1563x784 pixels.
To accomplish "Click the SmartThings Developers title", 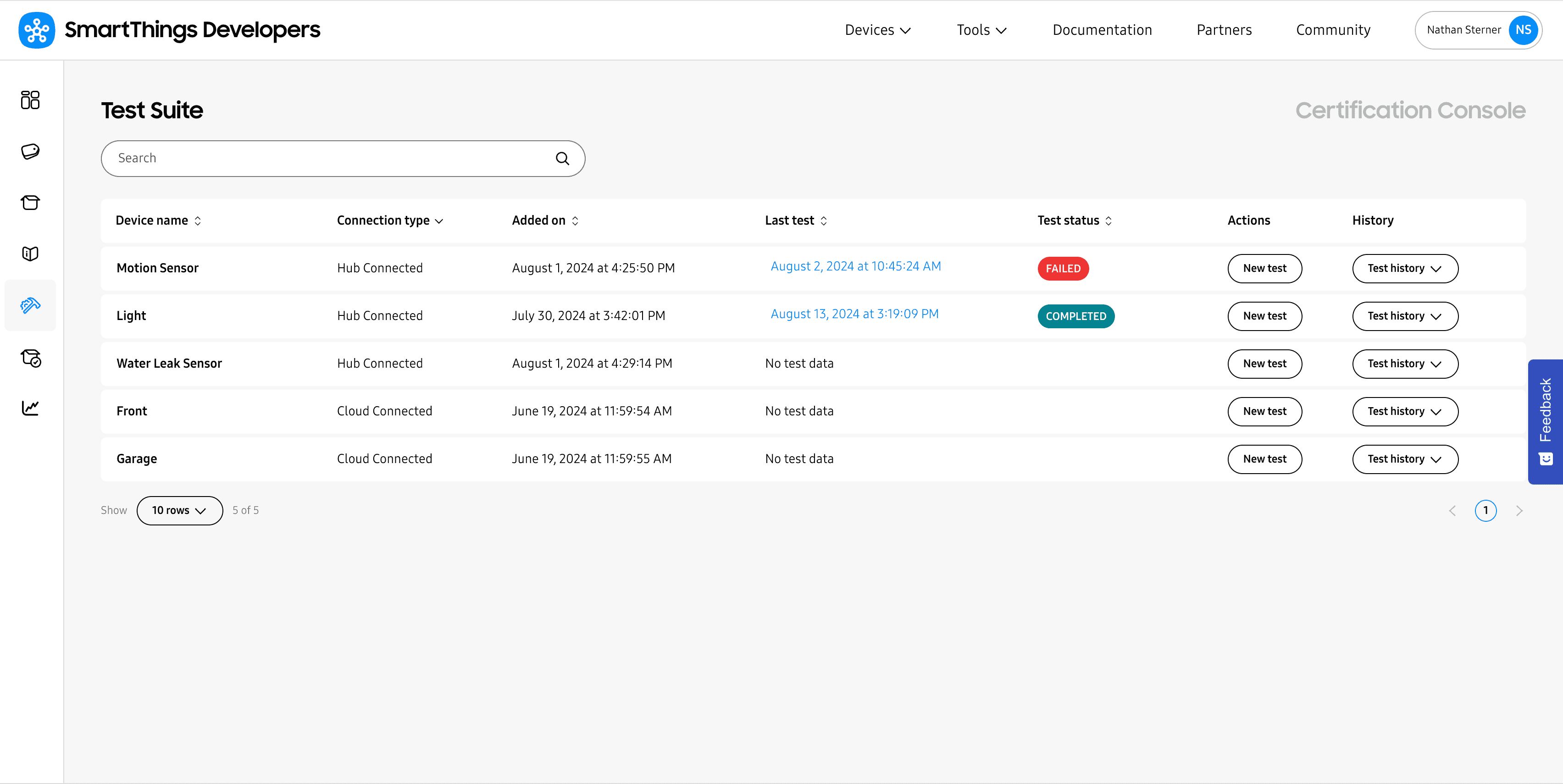I will [192, 30].
